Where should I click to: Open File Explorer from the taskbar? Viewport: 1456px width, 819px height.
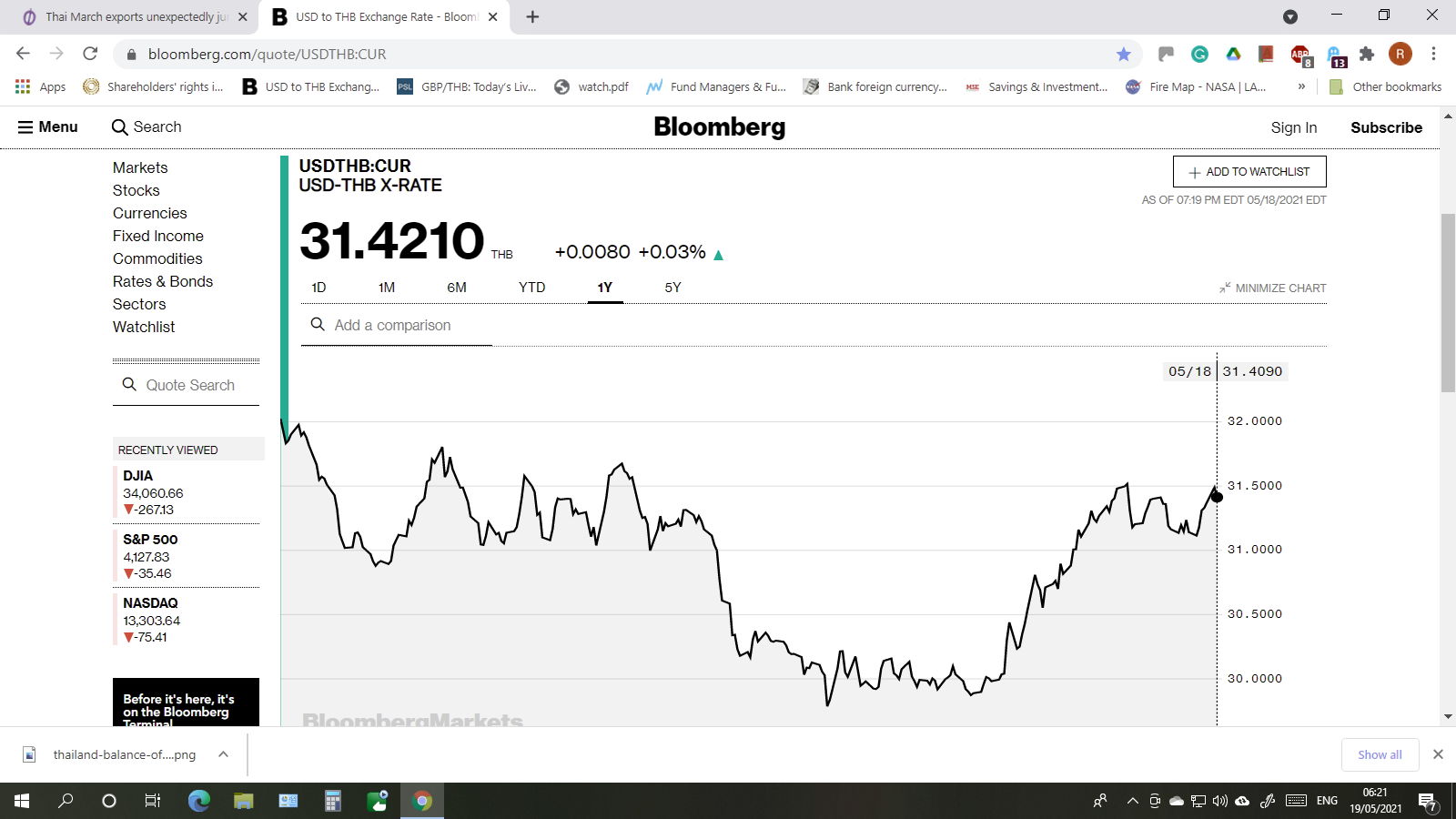[x=243, y=801]
